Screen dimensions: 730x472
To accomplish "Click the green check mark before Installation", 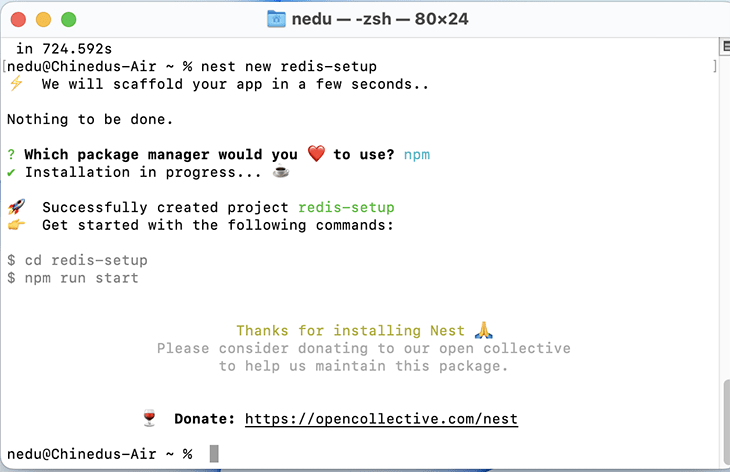I will tap(11, 173).
